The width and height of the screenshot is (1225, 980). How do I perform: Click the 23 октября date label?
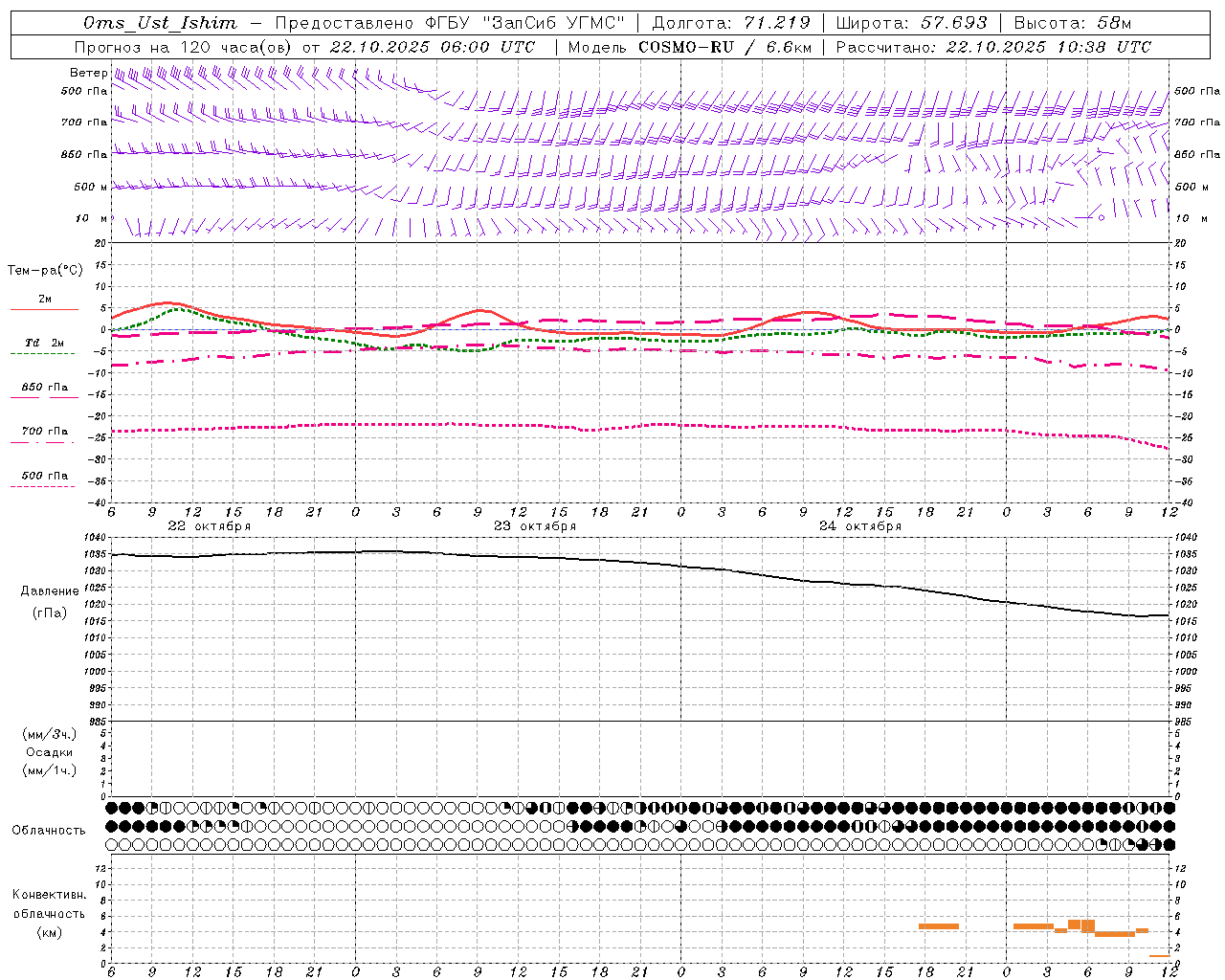pyautogui.click(x=535, y=526)
